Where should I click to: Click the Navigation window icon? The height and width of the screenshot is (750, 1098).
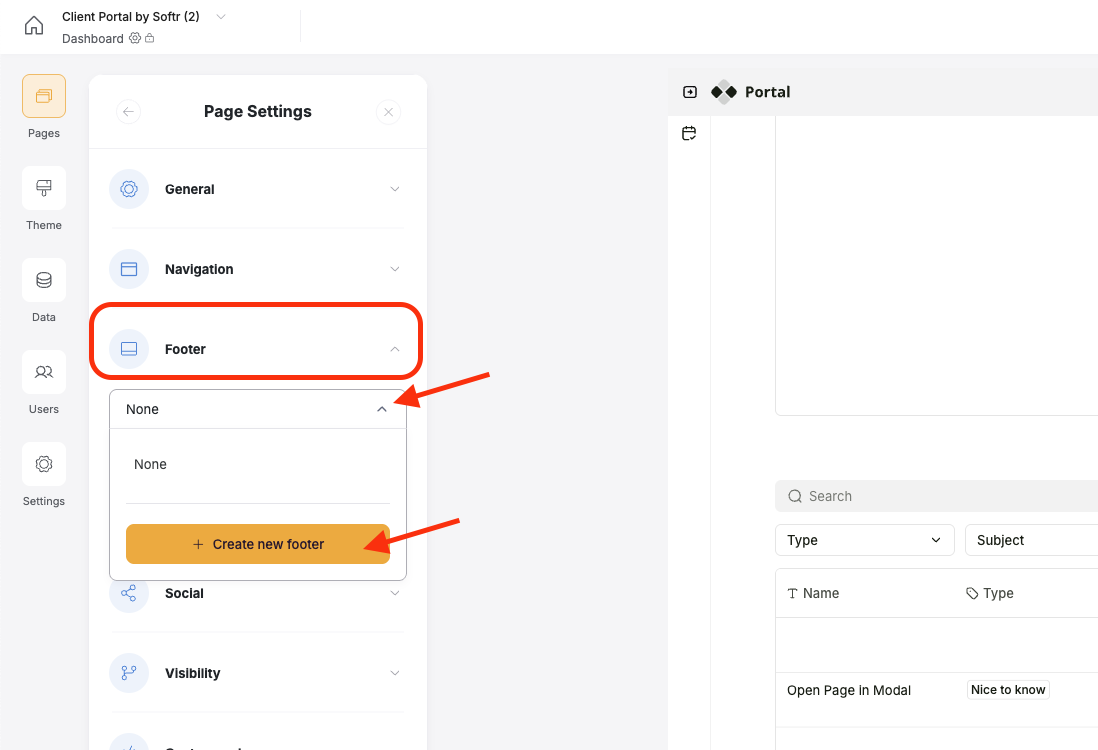point(129,269)
